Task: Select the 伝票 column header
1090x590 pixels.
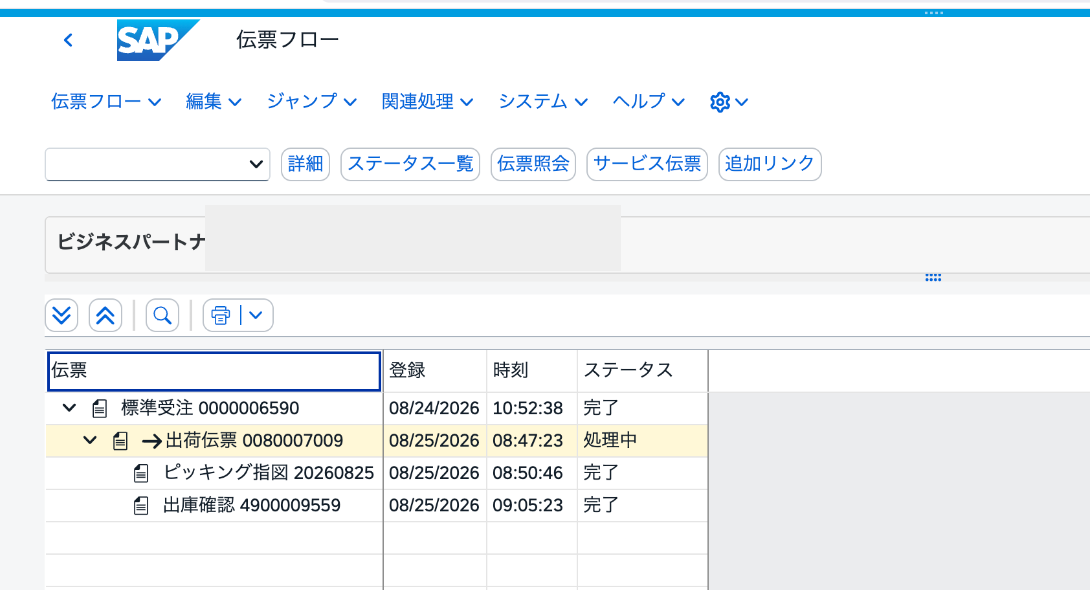Action: (x=214, y=371)
